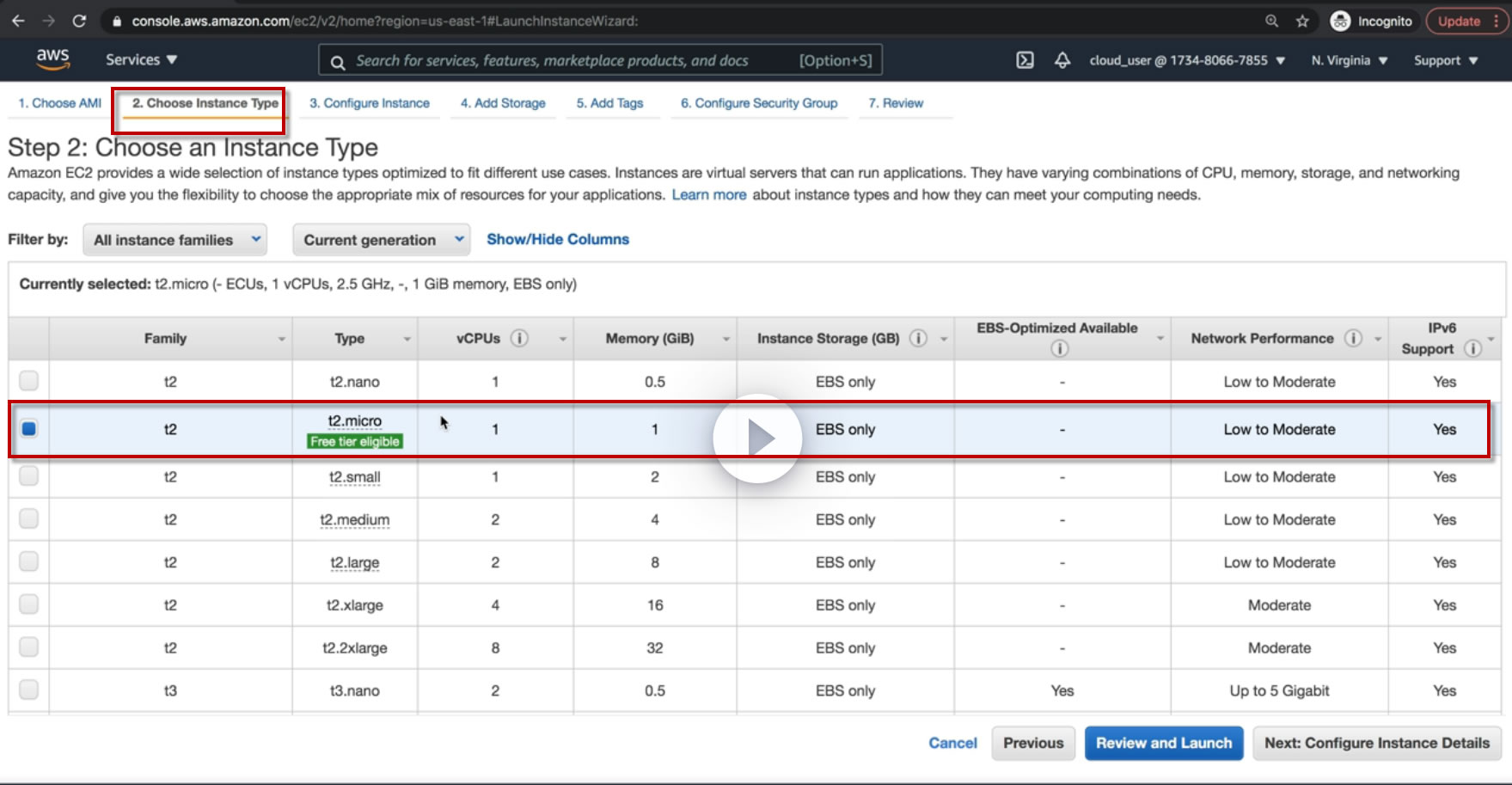
Task: Click the Show/Hide Columns link
Action: coord(557,239)
